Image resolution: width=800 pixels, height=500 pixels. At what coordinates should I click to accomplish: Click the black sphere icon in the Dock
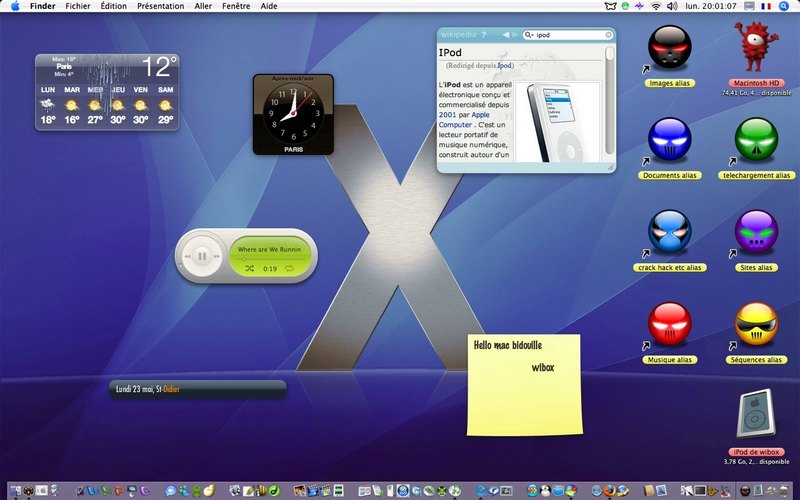744,491
